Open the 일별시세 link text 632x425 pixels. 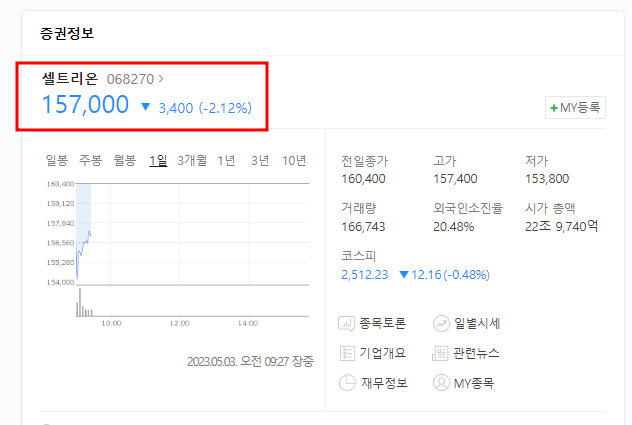click(477, 323)
